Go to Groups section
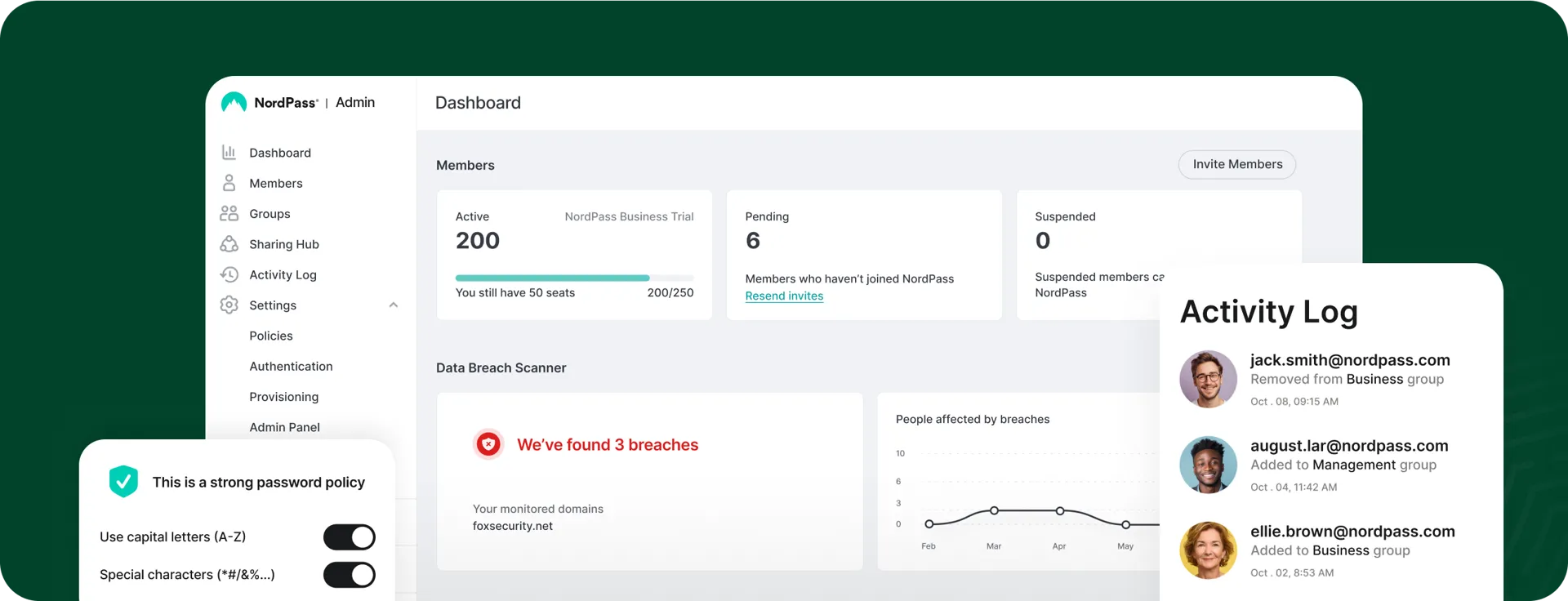 [x=269, y=214]
